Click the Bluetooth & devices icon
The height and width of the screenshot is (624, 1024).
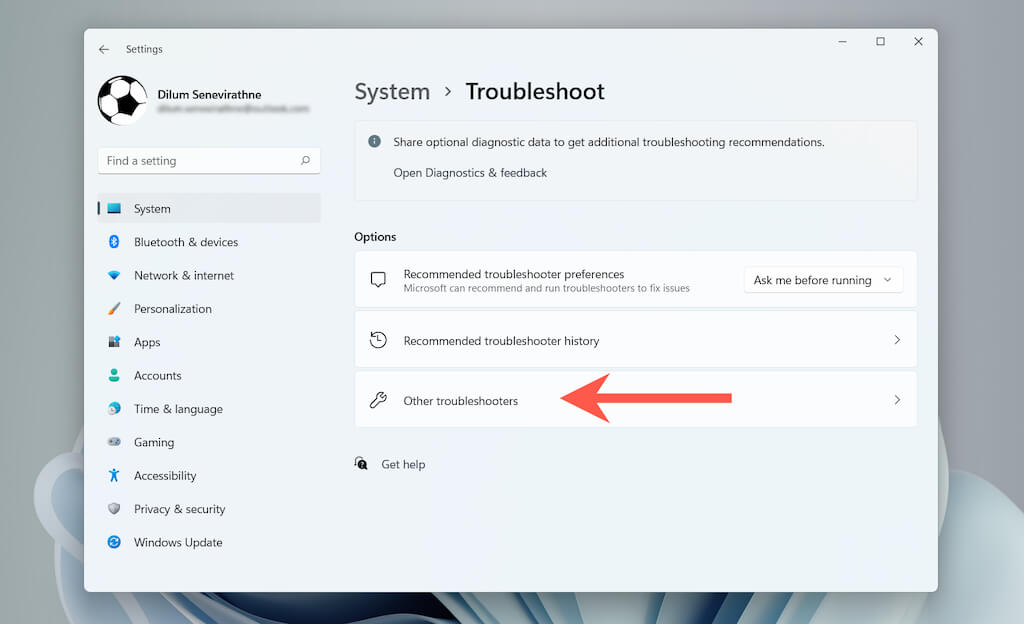click(x=114, y=242)
